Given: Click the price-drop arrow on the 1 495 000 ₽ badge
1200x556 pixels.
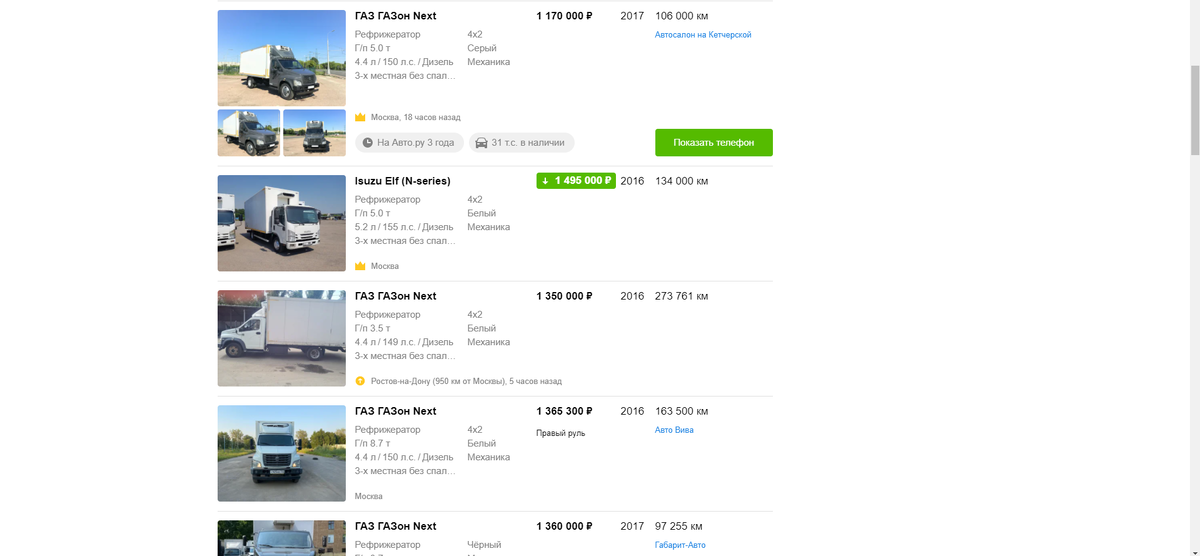Looking at the screenshot, I should click(x=545, y=181).
